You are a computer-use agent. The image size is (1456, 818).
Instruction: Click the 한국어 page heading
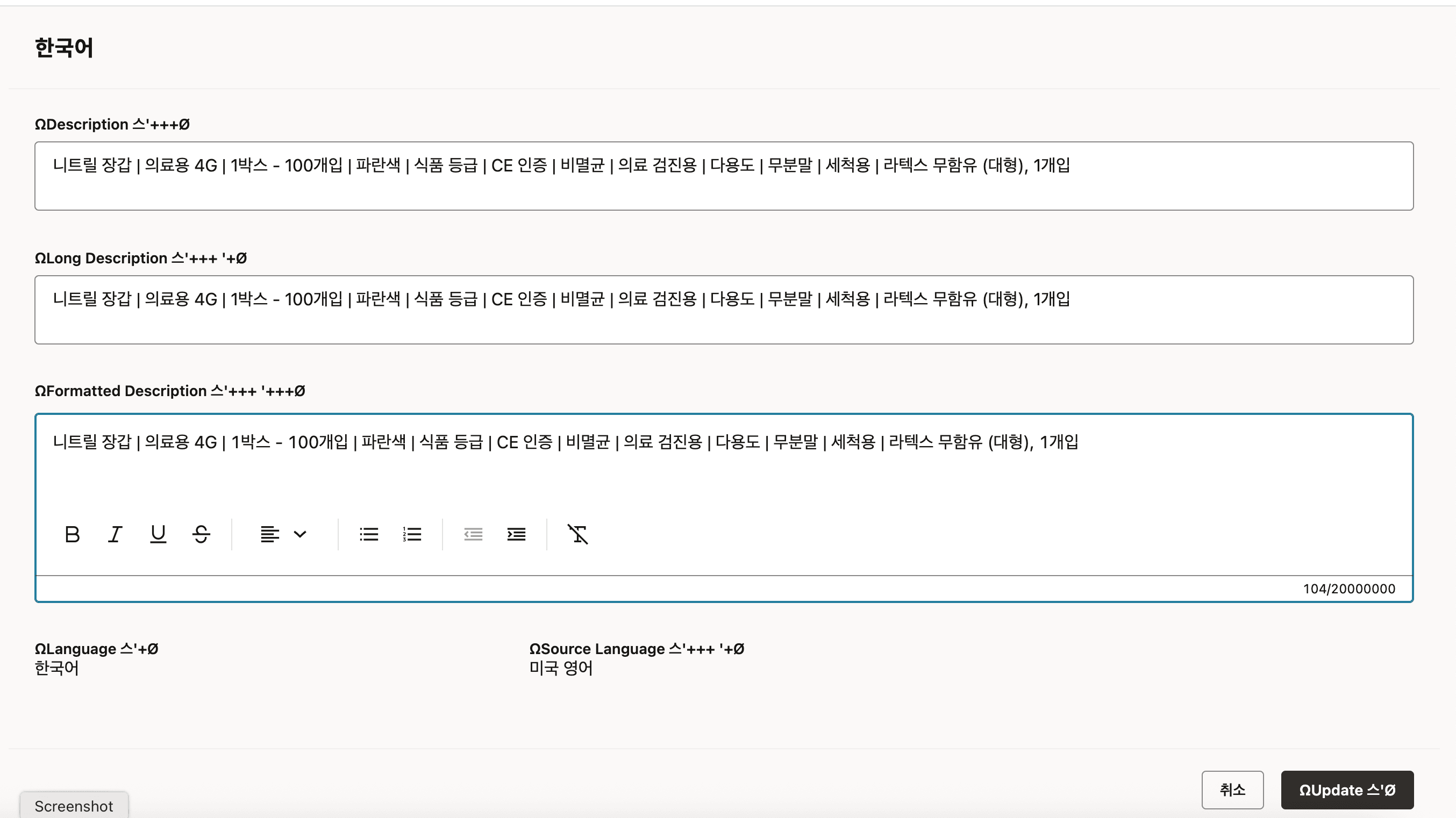pos(64,48)
